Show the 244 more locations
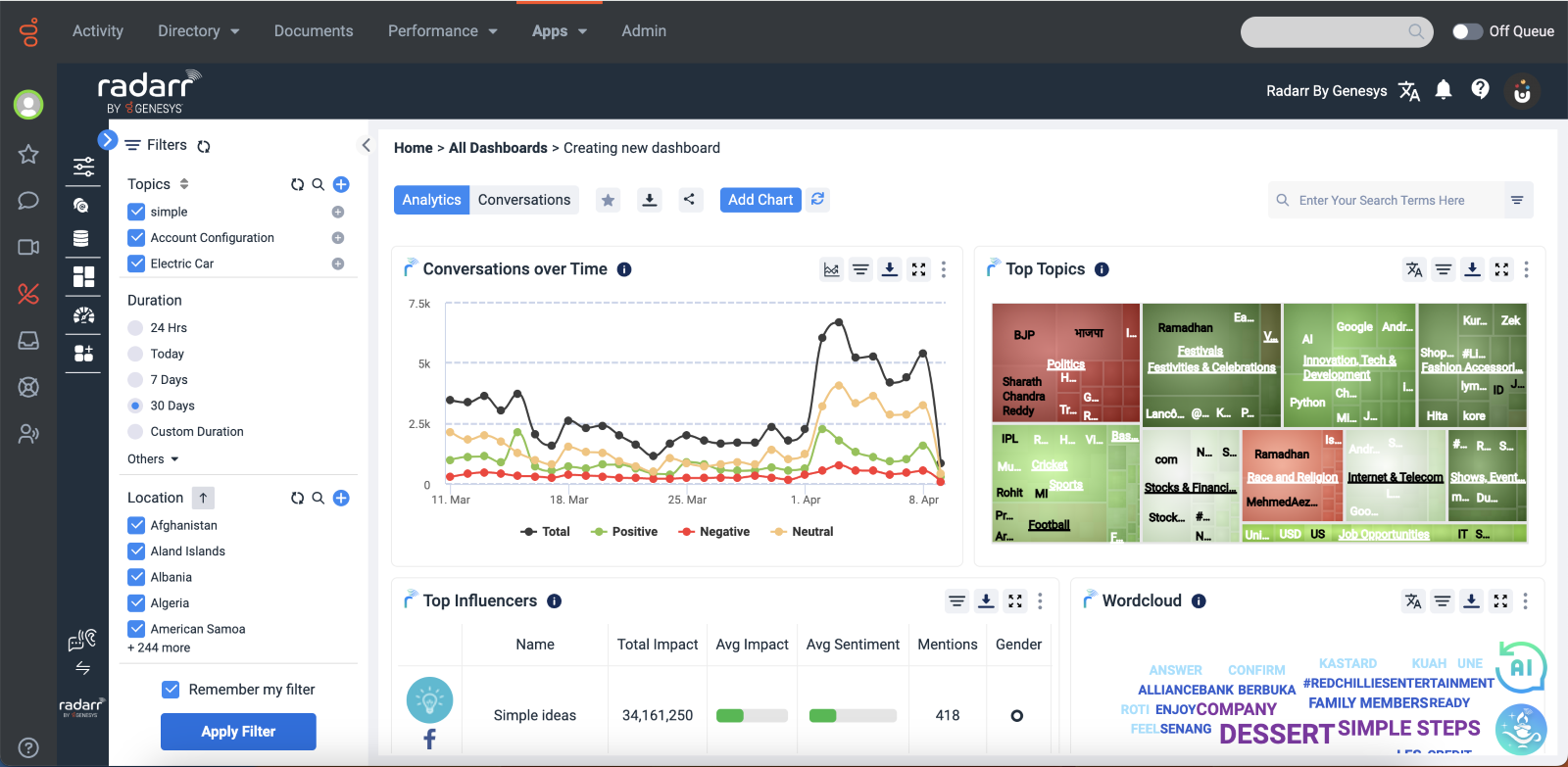The image size is (1568, 767). click(x=159, y=648)
